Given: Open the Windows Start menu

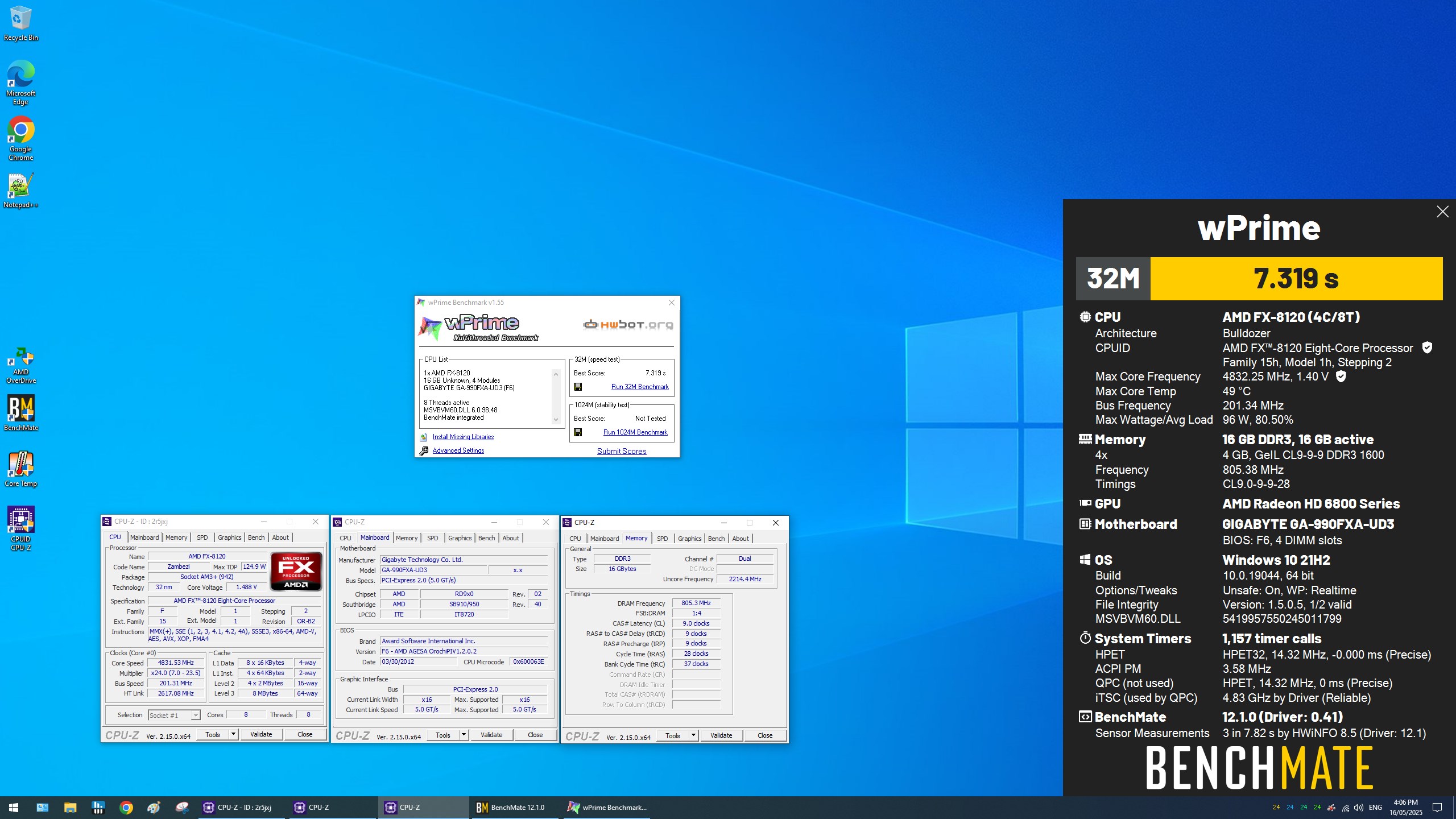Looking at the screenshot, I should point(14,807).
